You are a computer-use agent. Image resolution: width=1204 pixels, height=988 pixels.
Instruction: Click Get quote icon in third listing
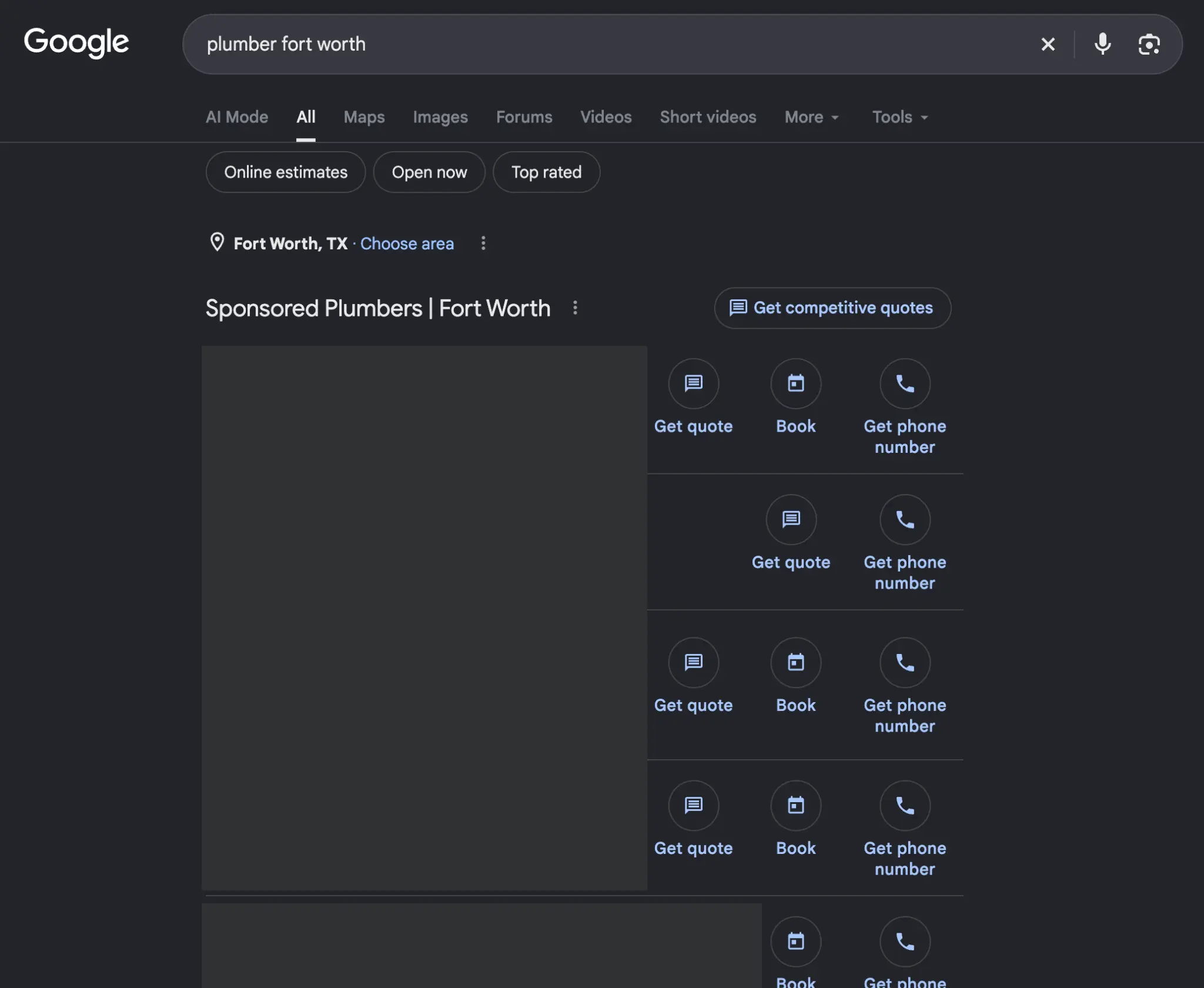(694, 662)
